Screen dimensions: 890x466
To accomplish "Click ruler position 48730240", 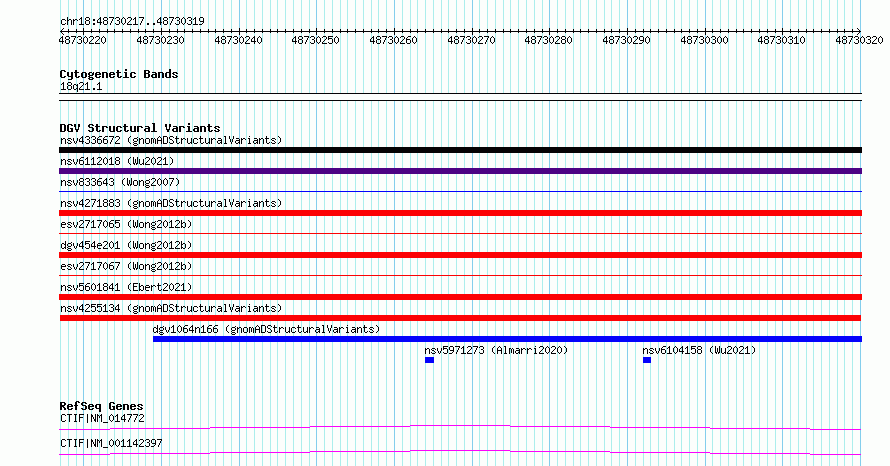I will click(238, 40).
